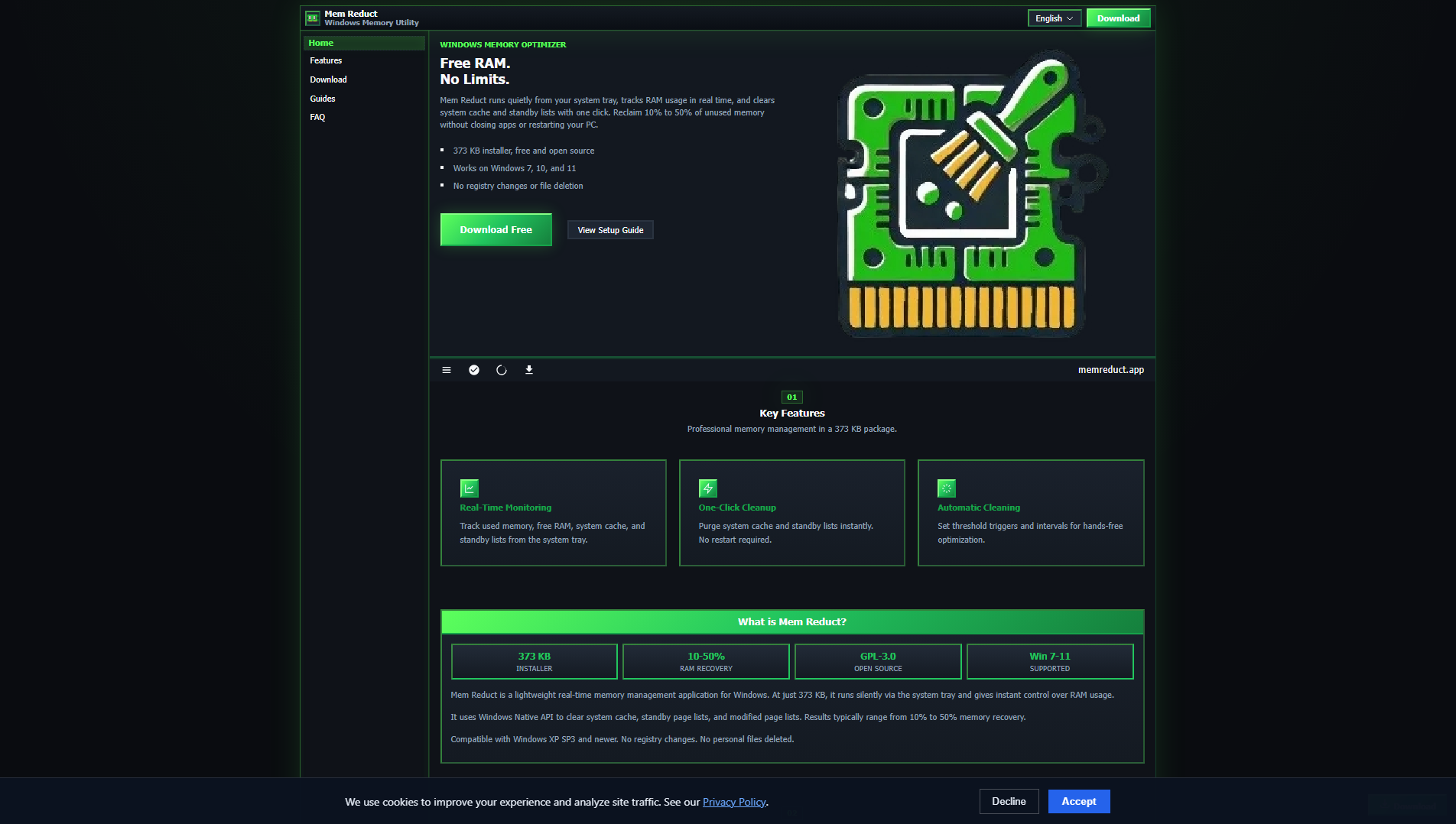This screenshot has height=824, width=1456.
Task: Open the English language dropdown
Action: click(x=1055, y=18)
